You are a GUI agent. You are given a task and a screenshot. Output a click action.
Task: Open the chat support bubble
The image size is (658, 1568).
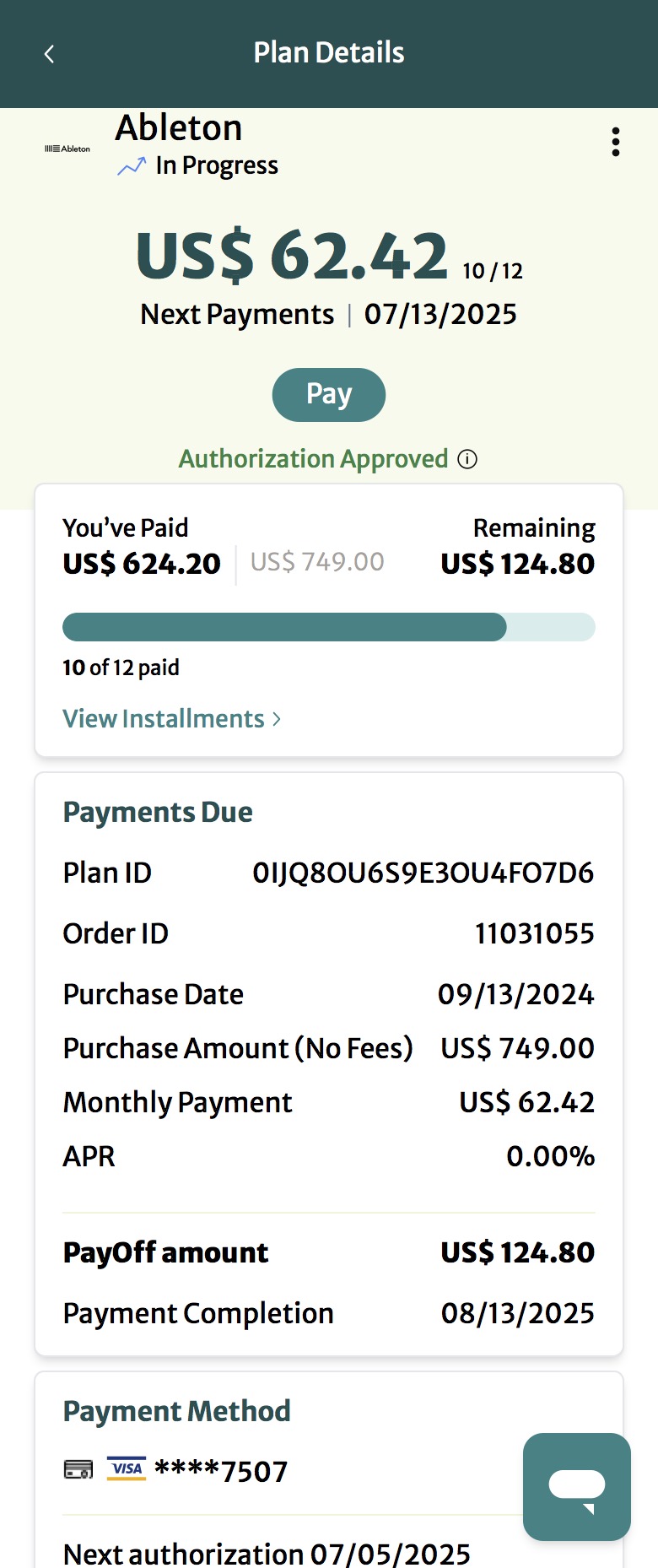(x=577, y=1487)
